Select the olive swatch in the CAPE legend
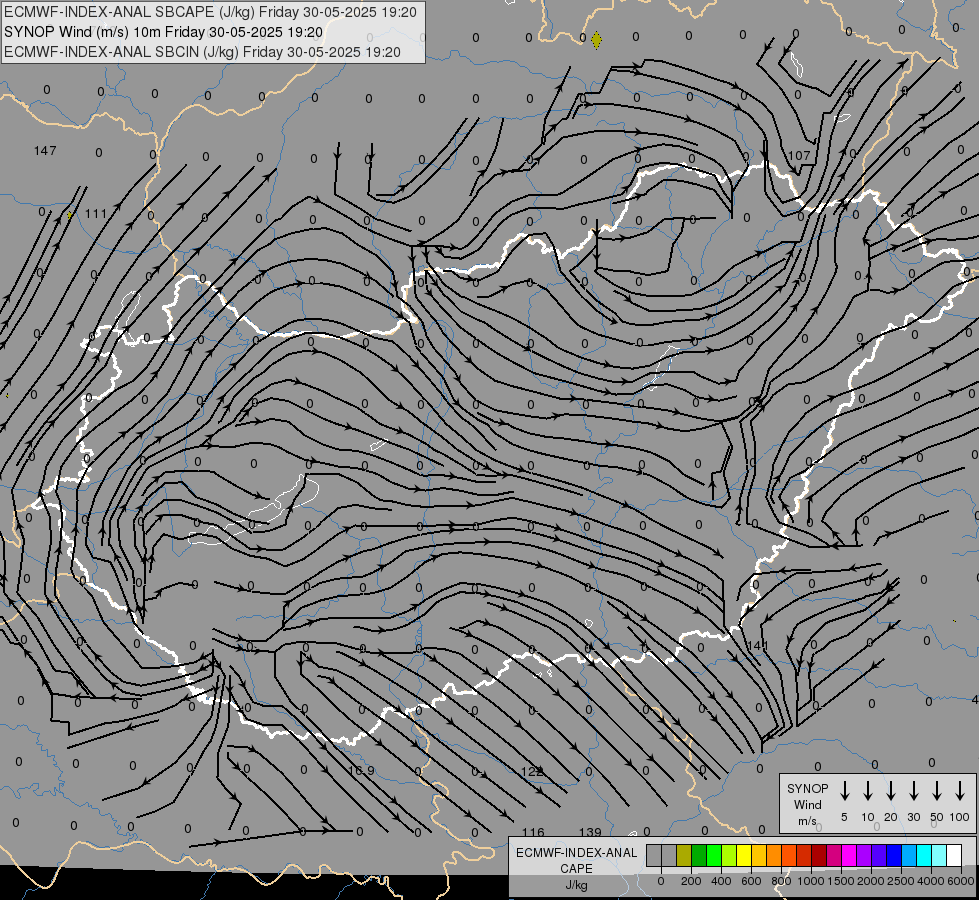979x900 pixels. 684,855
